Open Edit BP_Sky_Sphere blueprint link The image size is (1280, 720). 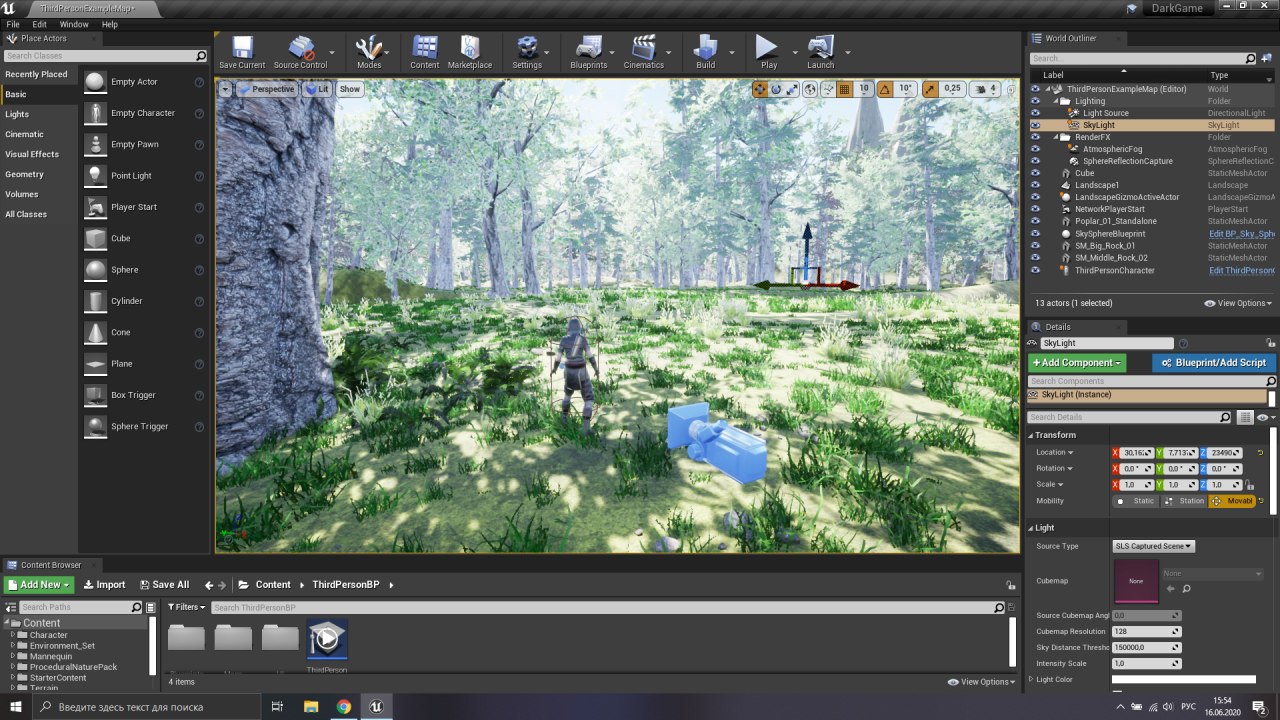point(1242,234)
